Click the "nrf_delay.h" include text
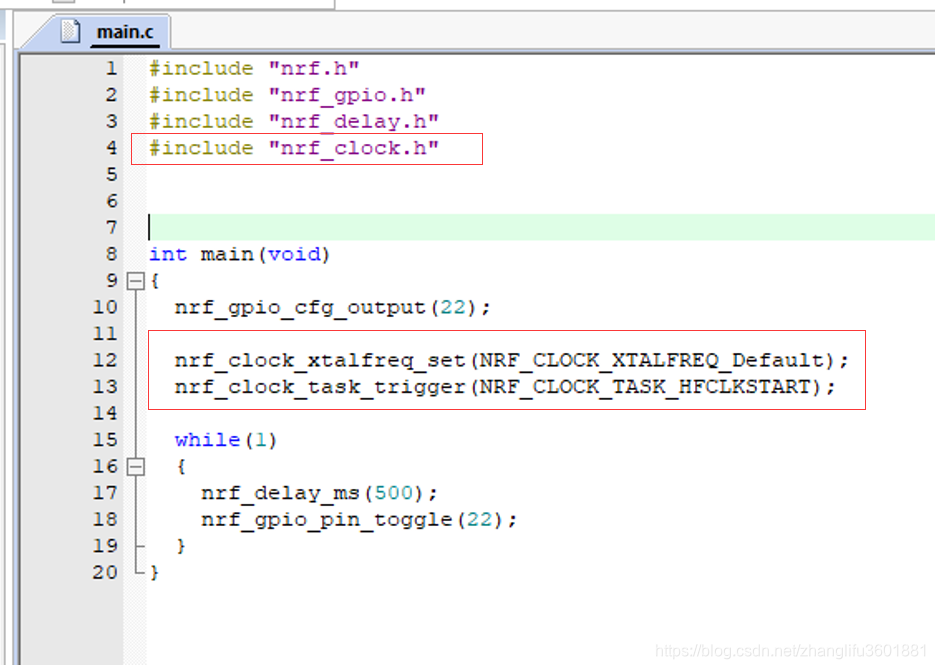 click(354, 122)
